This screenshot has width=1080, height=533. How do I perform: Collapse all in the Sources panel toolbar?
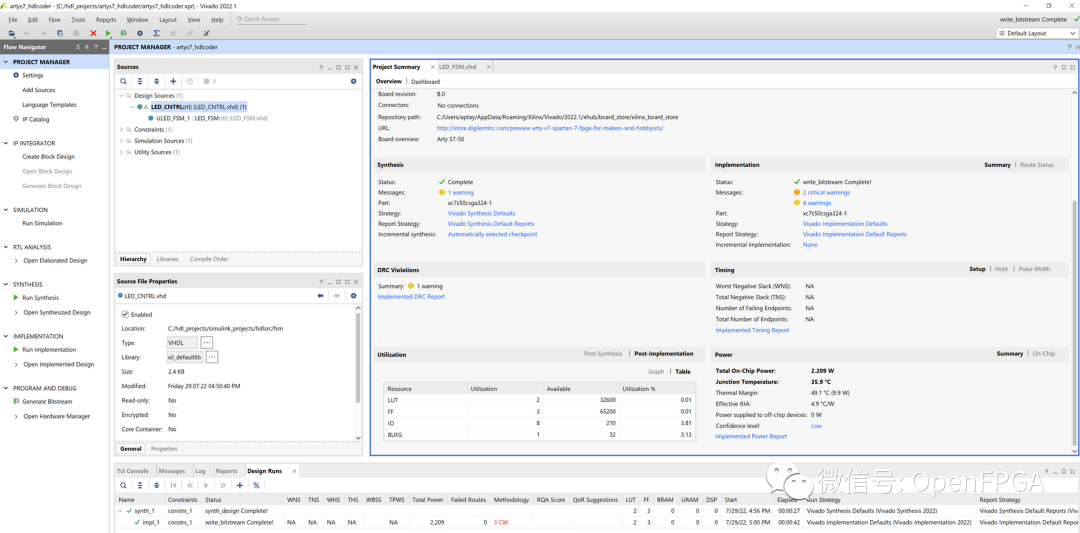[139, 81]
